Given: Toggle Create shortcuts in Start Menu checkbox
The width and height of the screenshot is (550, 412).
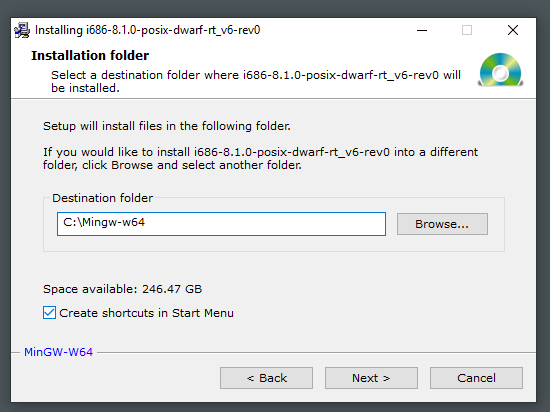Looking at the screenshot, I should pyautogui.click(x=49, y=312).
